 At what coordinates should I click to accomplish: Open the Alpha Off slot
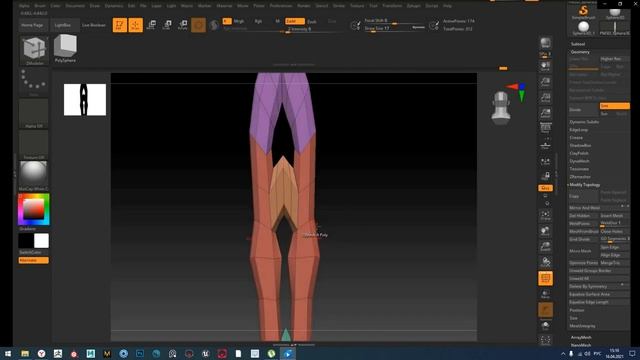(33, 113)
